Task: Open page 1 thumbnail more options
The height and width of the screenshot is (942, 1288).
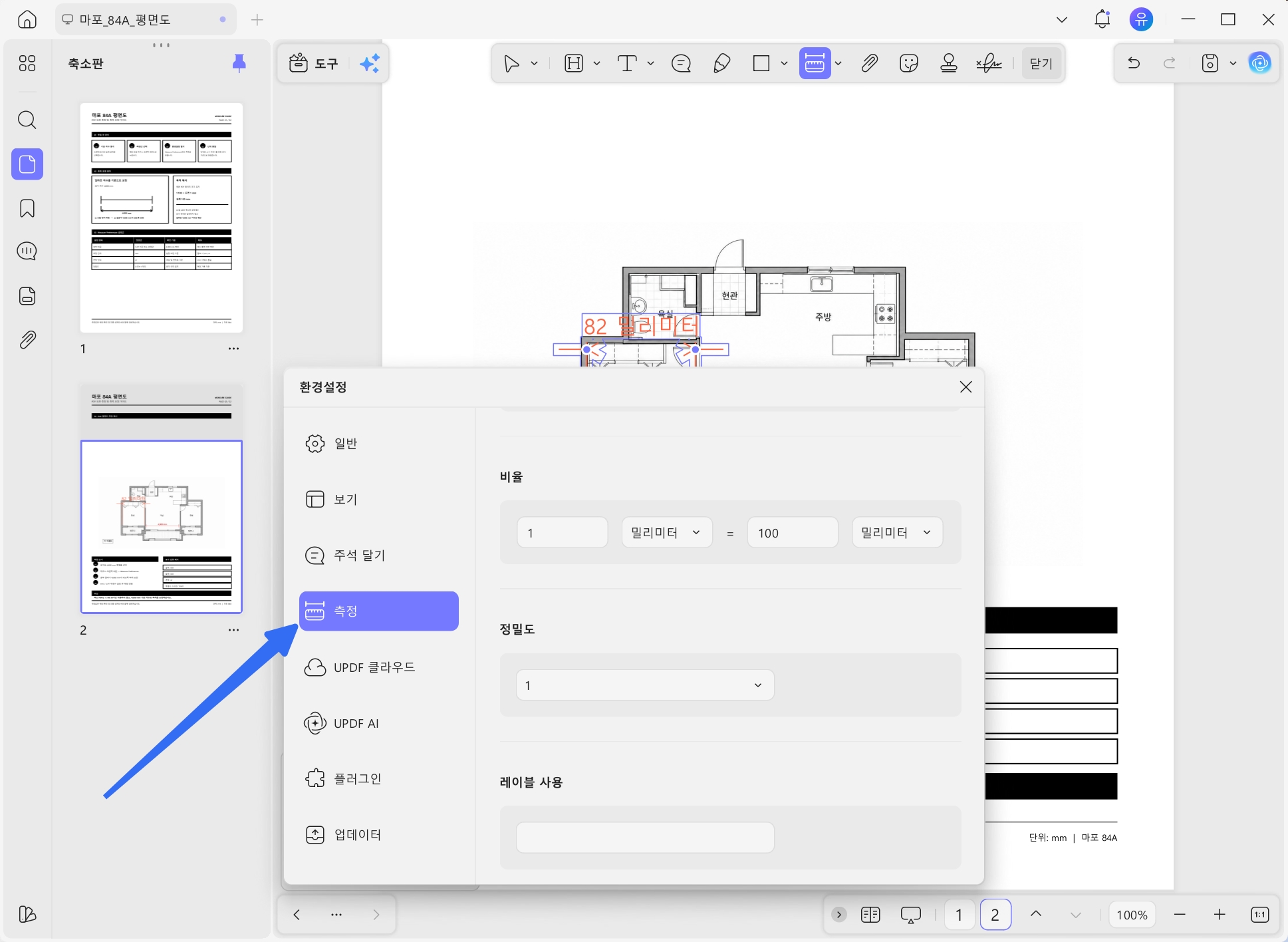Action: [x=233, y=349]
